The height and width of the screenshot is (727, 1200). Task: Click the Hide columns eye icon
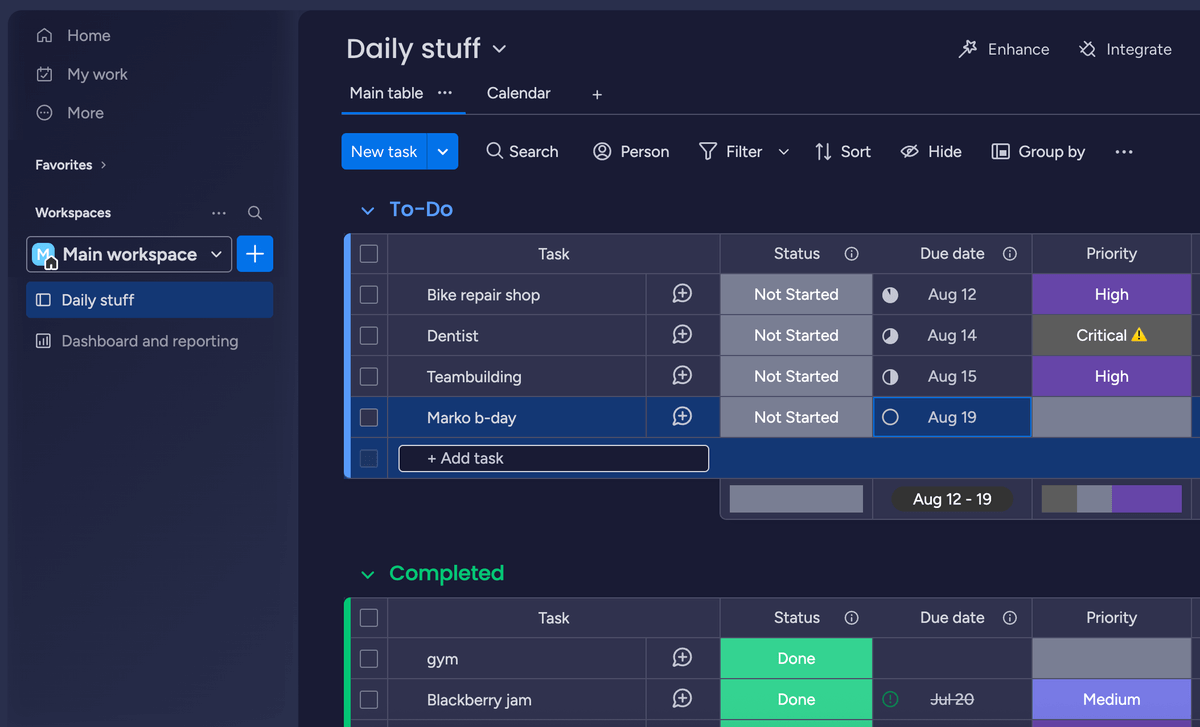[909, 151]
